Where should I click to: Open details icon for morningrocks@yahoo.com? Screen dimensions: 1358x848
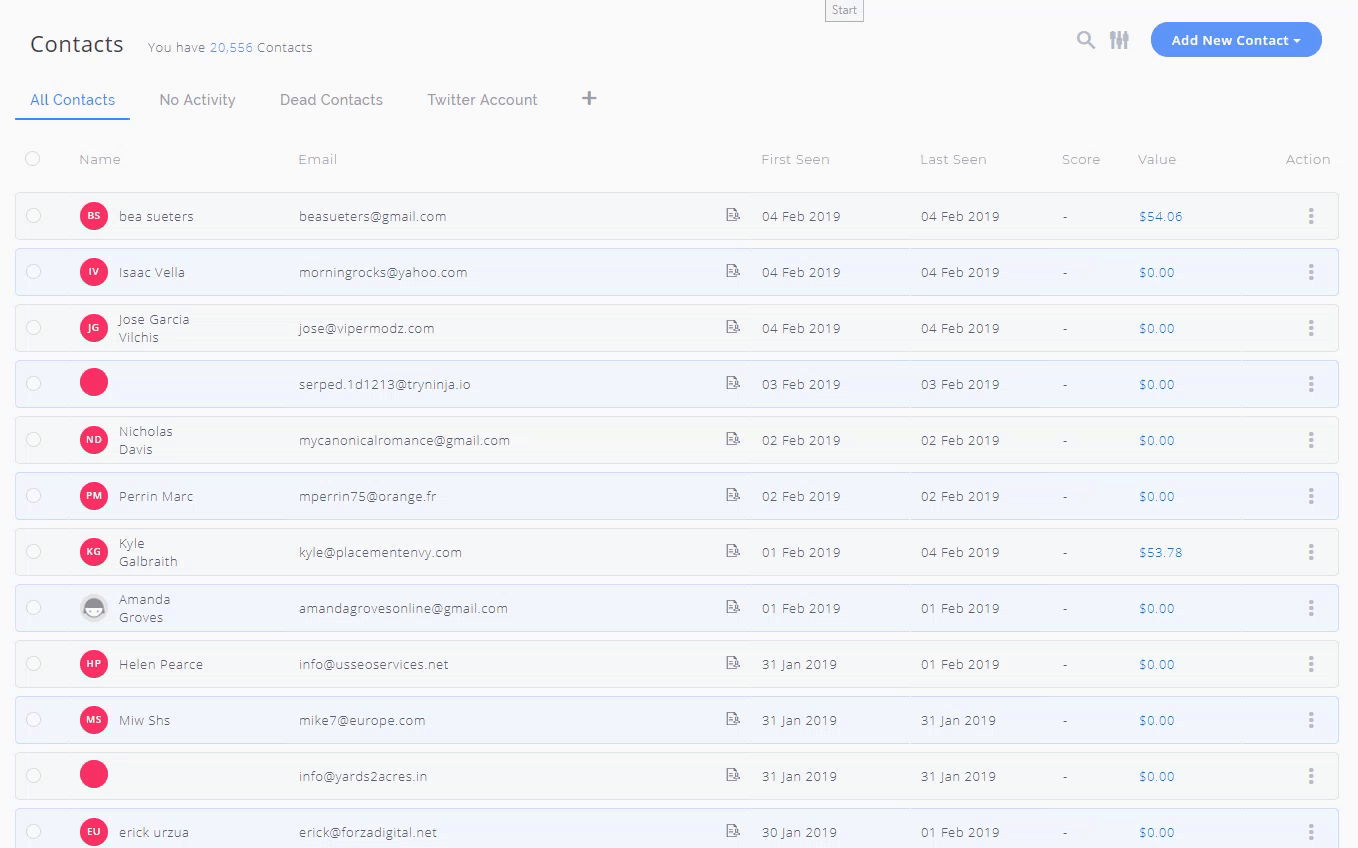[733, 271]
